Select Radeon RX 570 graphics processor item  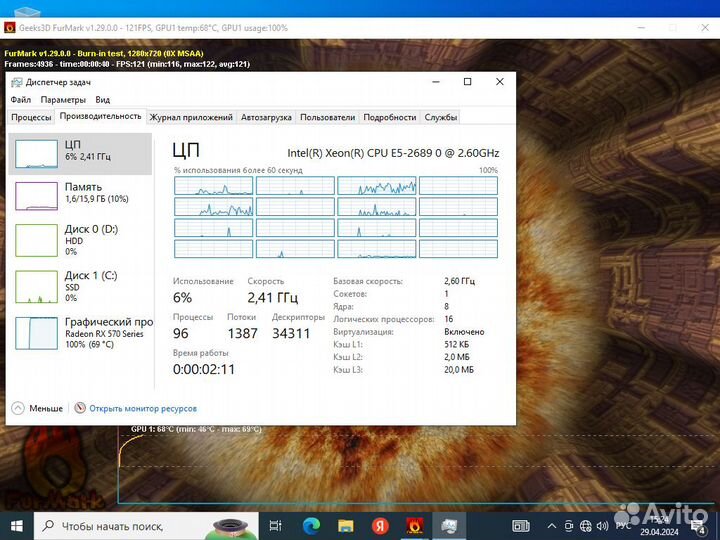coord(80,332)
